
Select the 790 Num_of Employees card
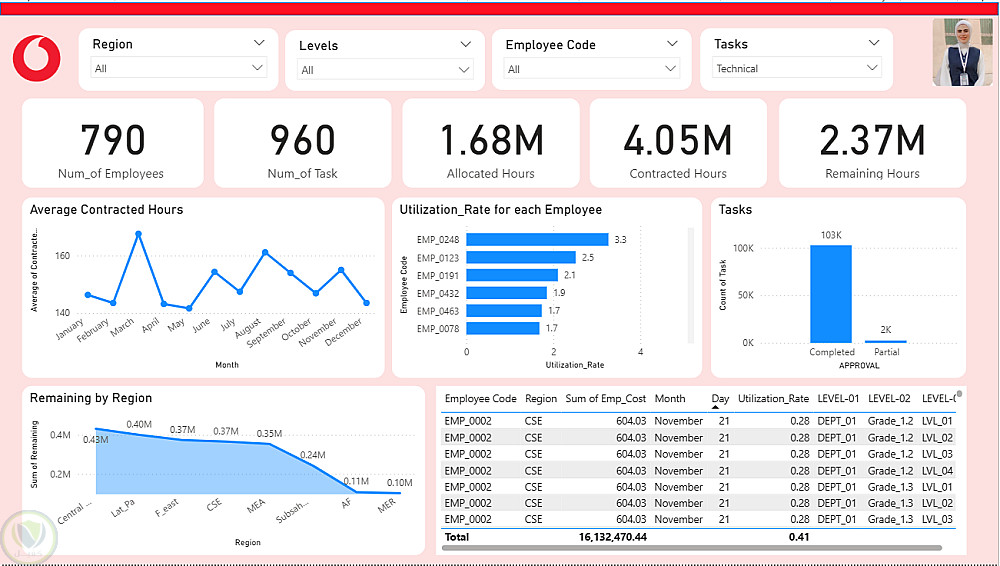113,144
